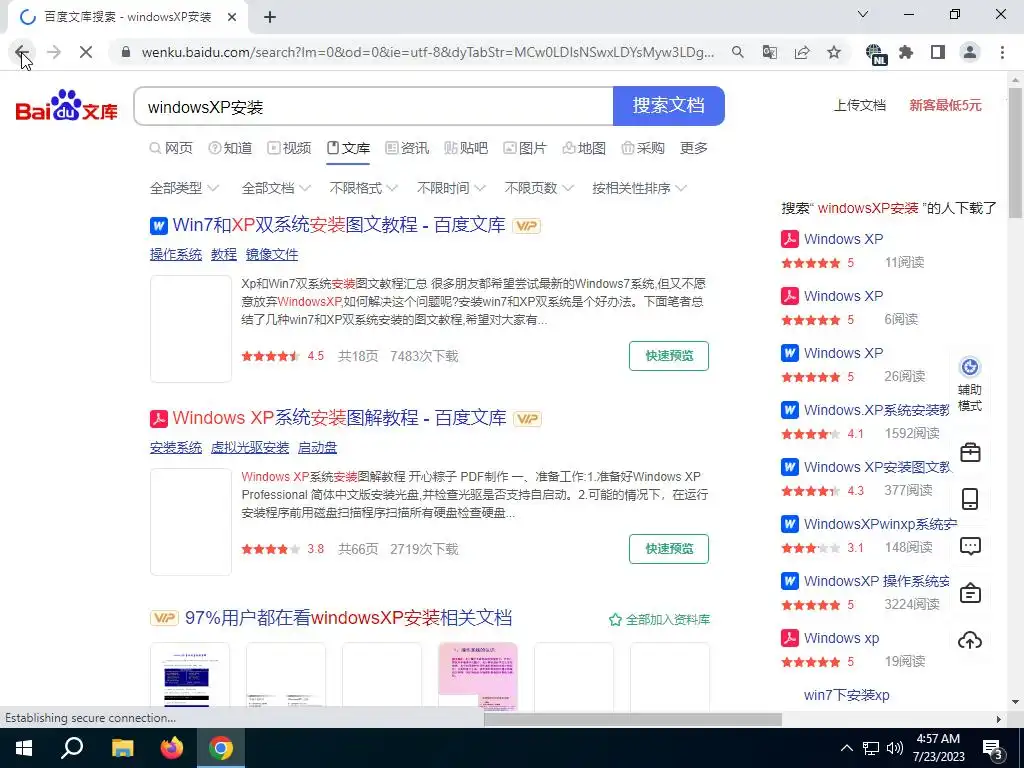Open the Extensions puzzle icon
1024x768 pixels.
[906, 52]
